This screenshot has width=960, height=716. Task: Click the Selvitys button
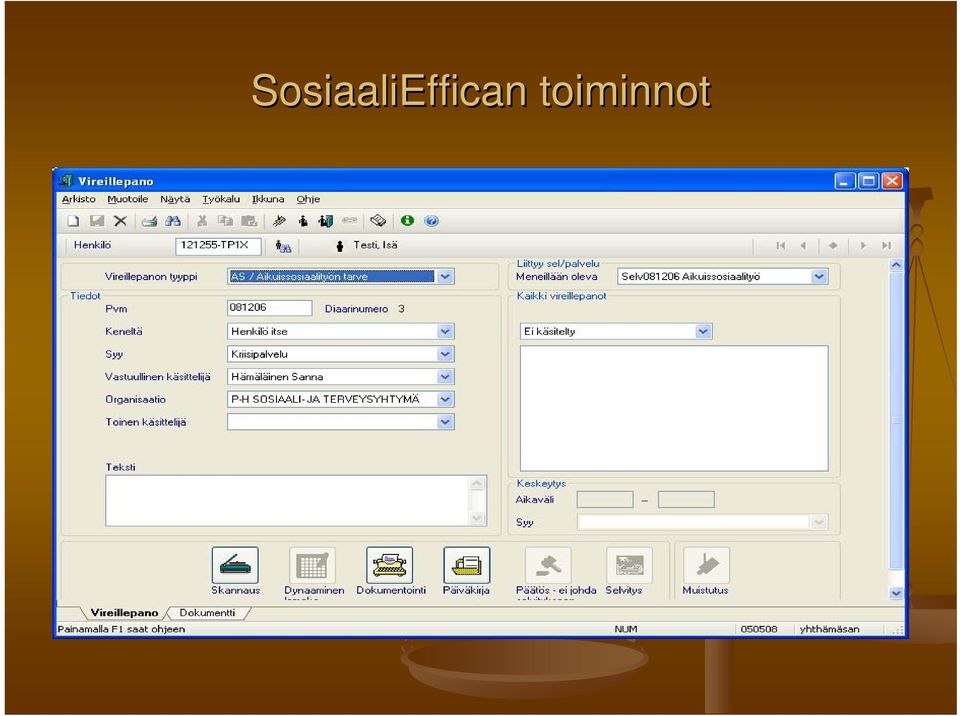pos(629,565)
